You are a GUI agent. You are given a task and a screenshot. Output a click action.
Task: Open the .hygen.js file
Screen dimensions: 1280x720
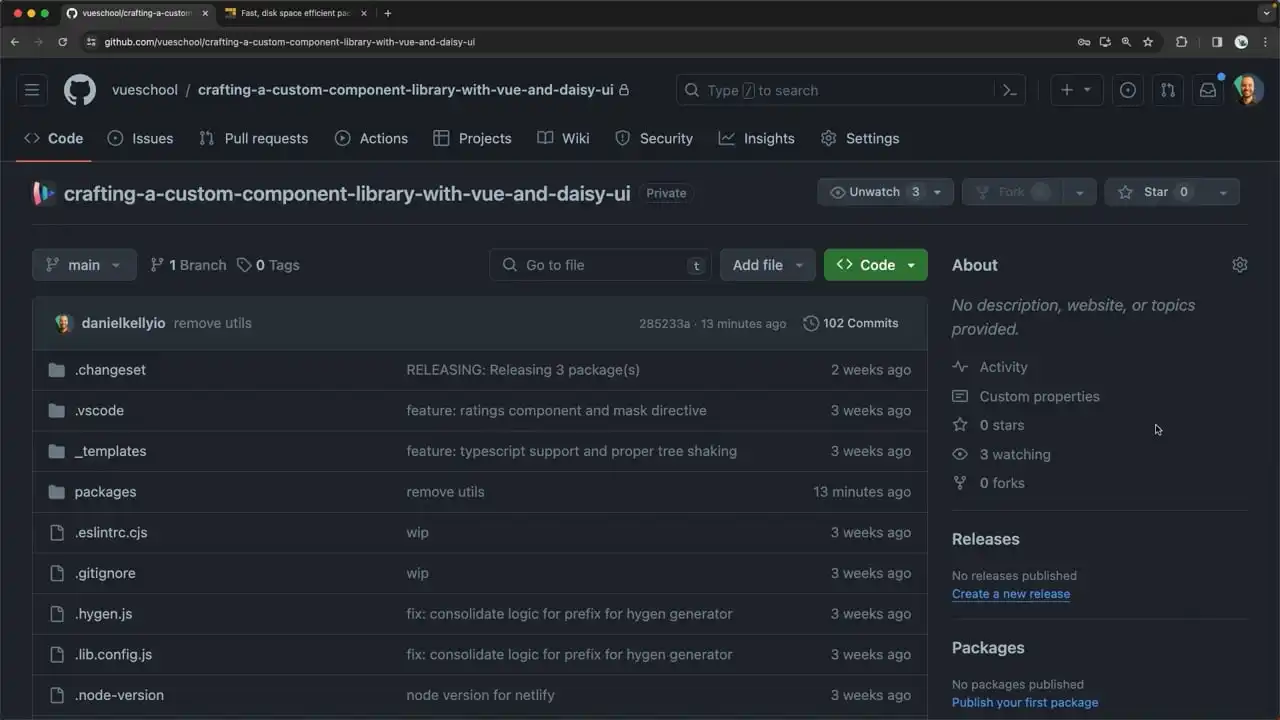tap(103, 614)
